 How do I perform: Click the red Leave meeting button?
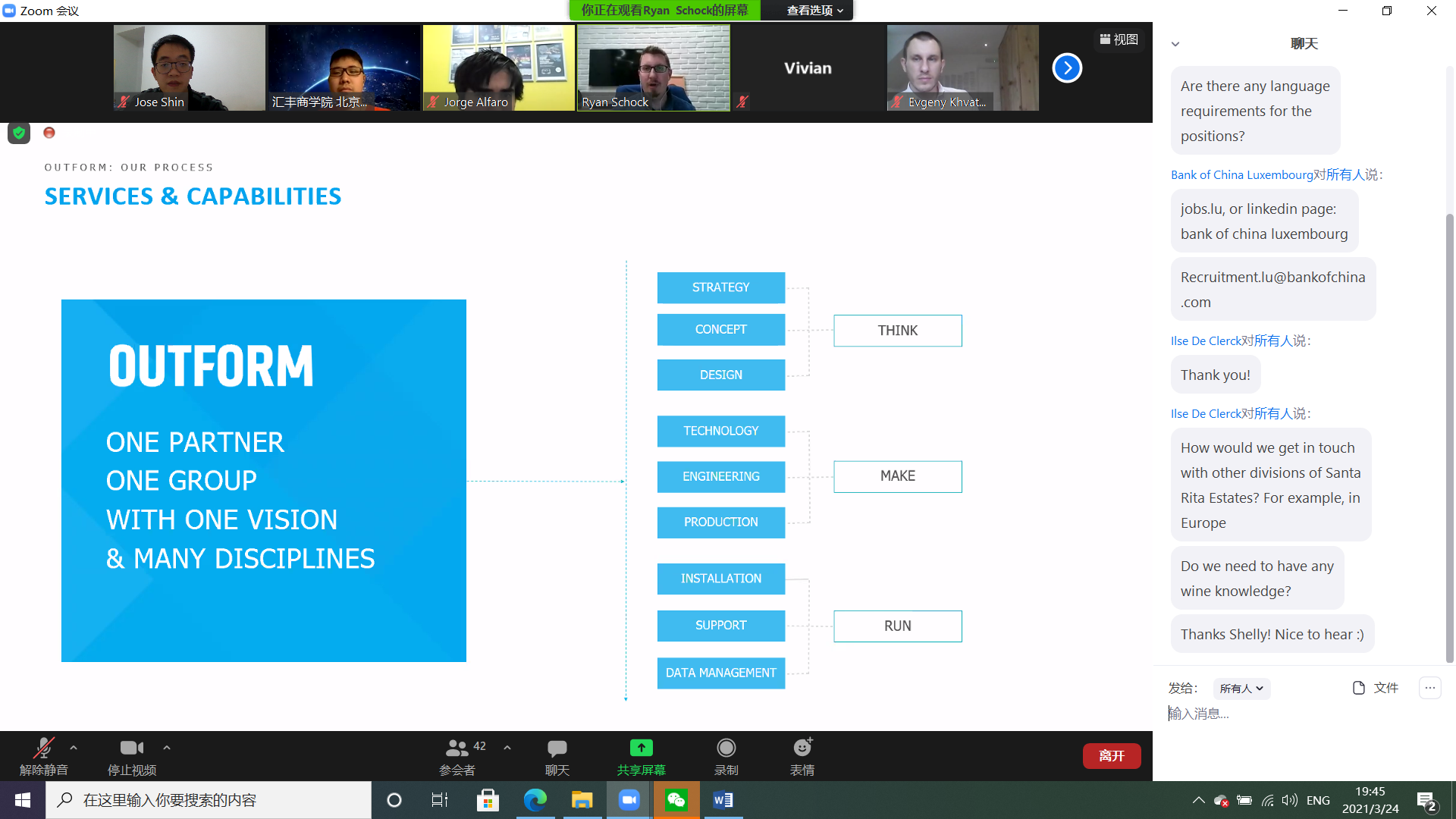click(1111, 755)
